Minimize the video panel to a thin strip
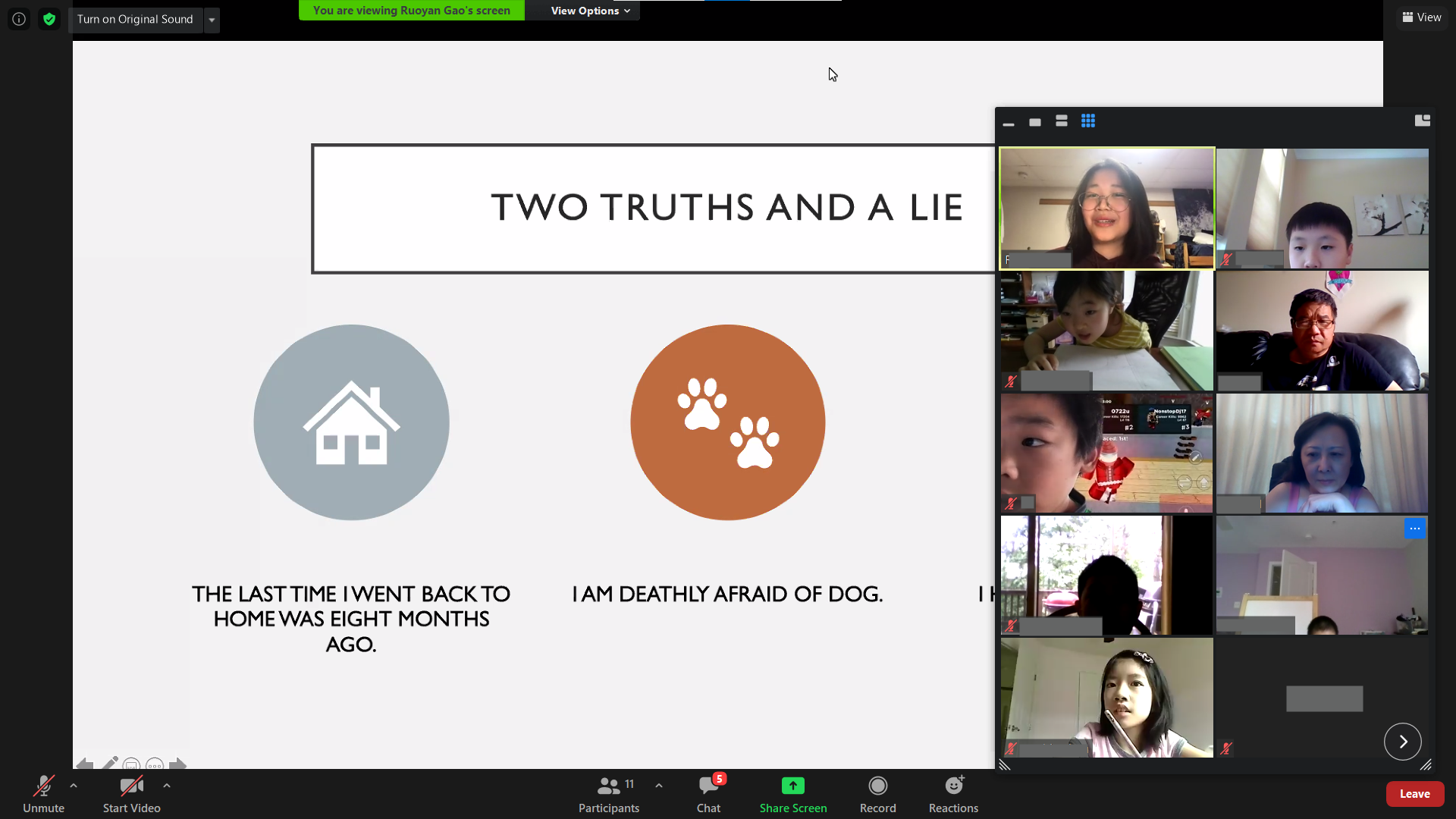The height and width of the screenshot is (819, 1456). tap(1009, 123)
